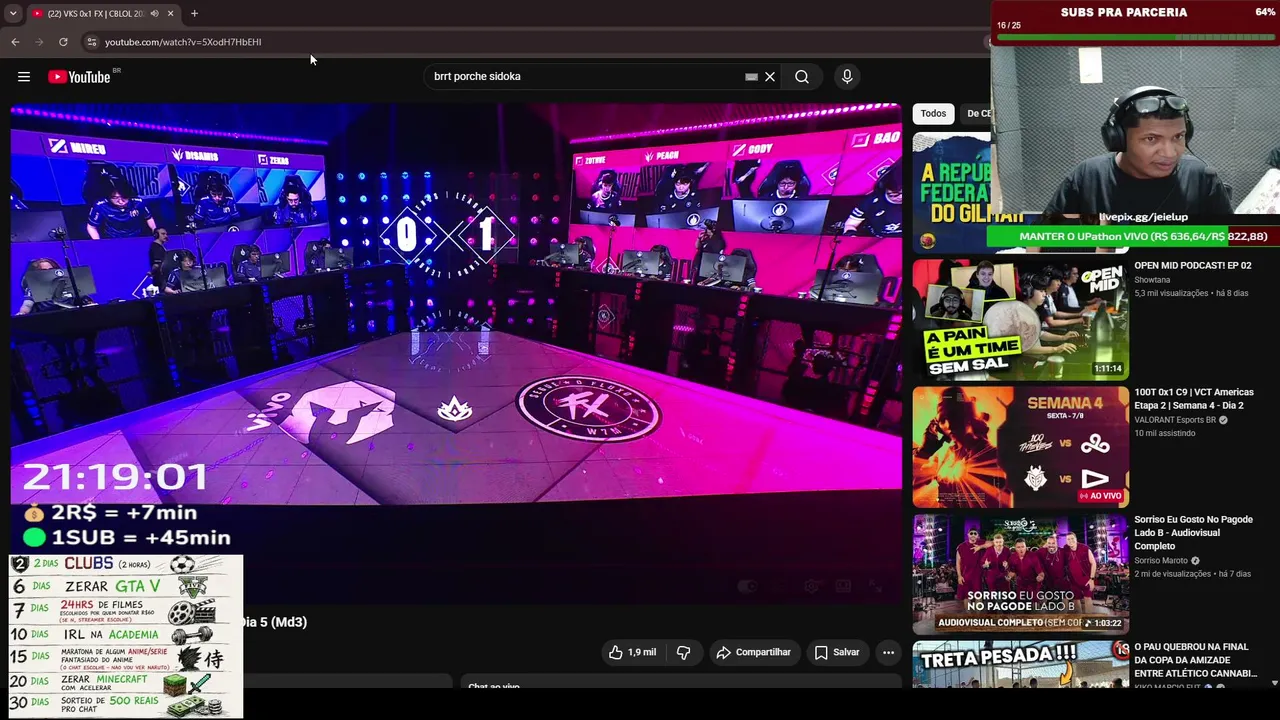The width and height of the screenshot is (1280, 720).
Task: Like the video with 1,9 mil likes
Action: click(632, 652)
